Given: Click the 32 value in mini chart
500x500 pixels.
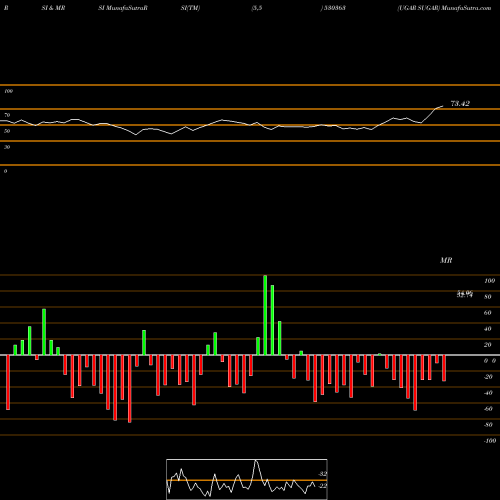Looking at the screenshot, I should coord(323,474).
